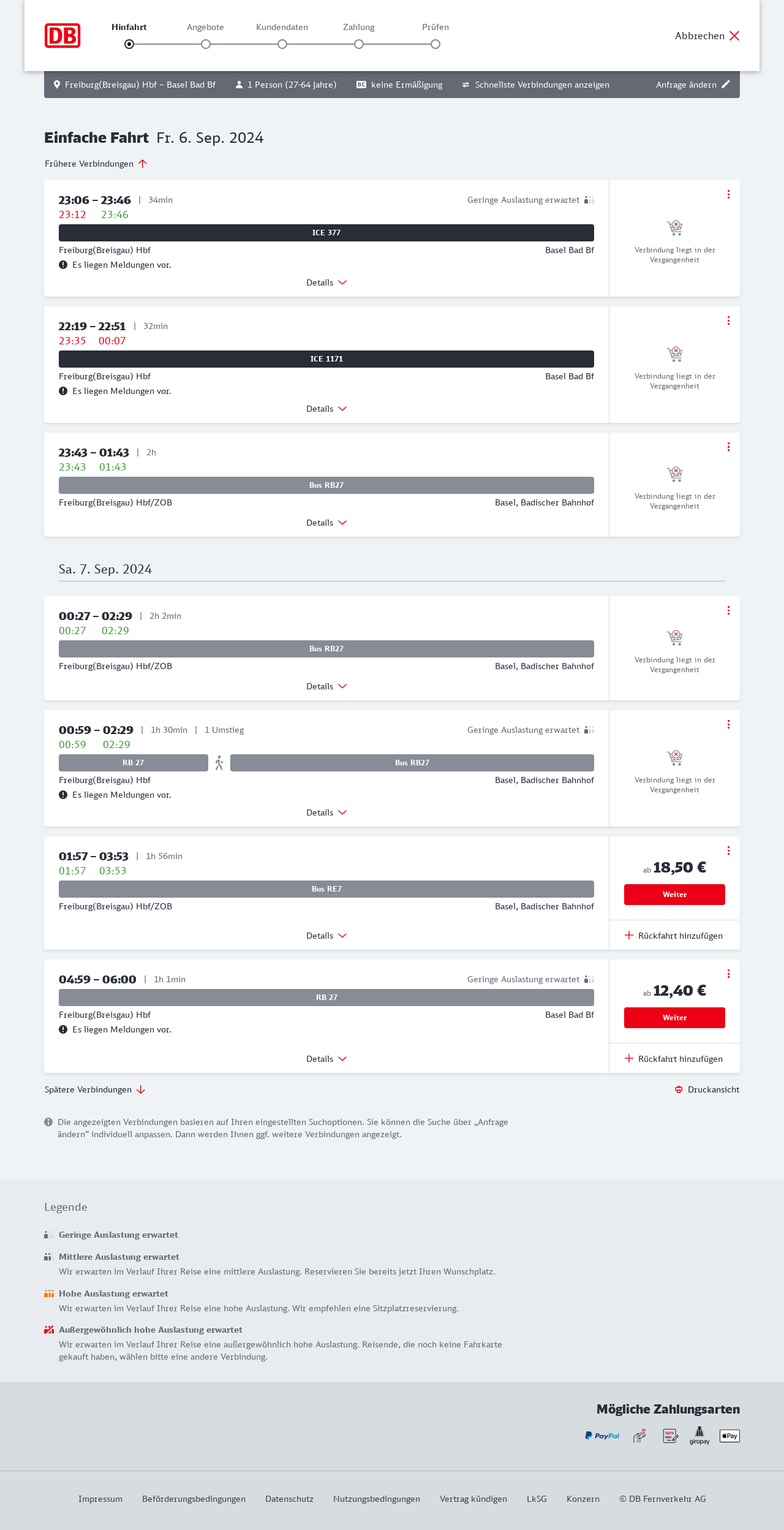The image size is (784, 1530).
Task: Expand Details for the 01:57 Bus RE7 connection
Action: pos(326,936)
